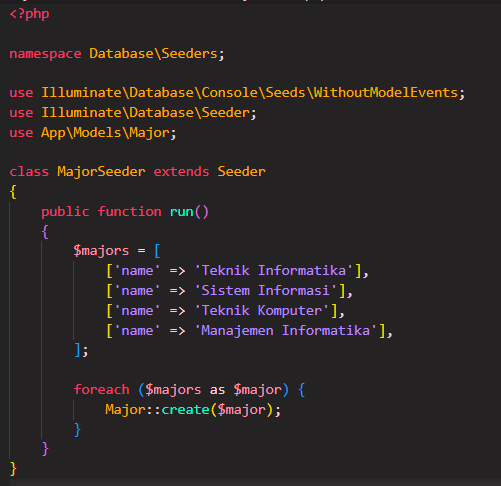Image resolution: width=501 pixels, height=486 pixels.
Task: Click the extends keyword
Action: [x=181, y=172]
